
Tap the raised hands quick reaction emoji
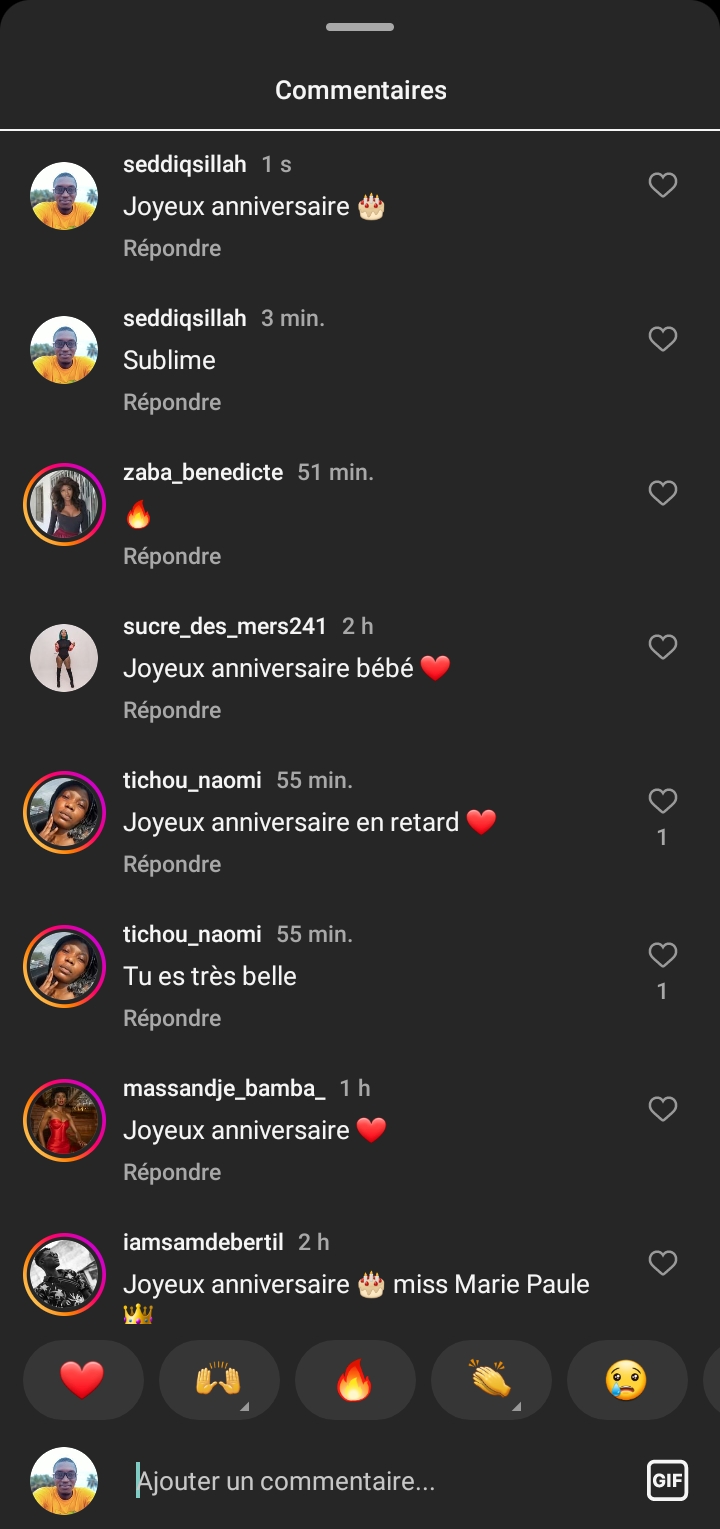click(x=218, y=1380)
